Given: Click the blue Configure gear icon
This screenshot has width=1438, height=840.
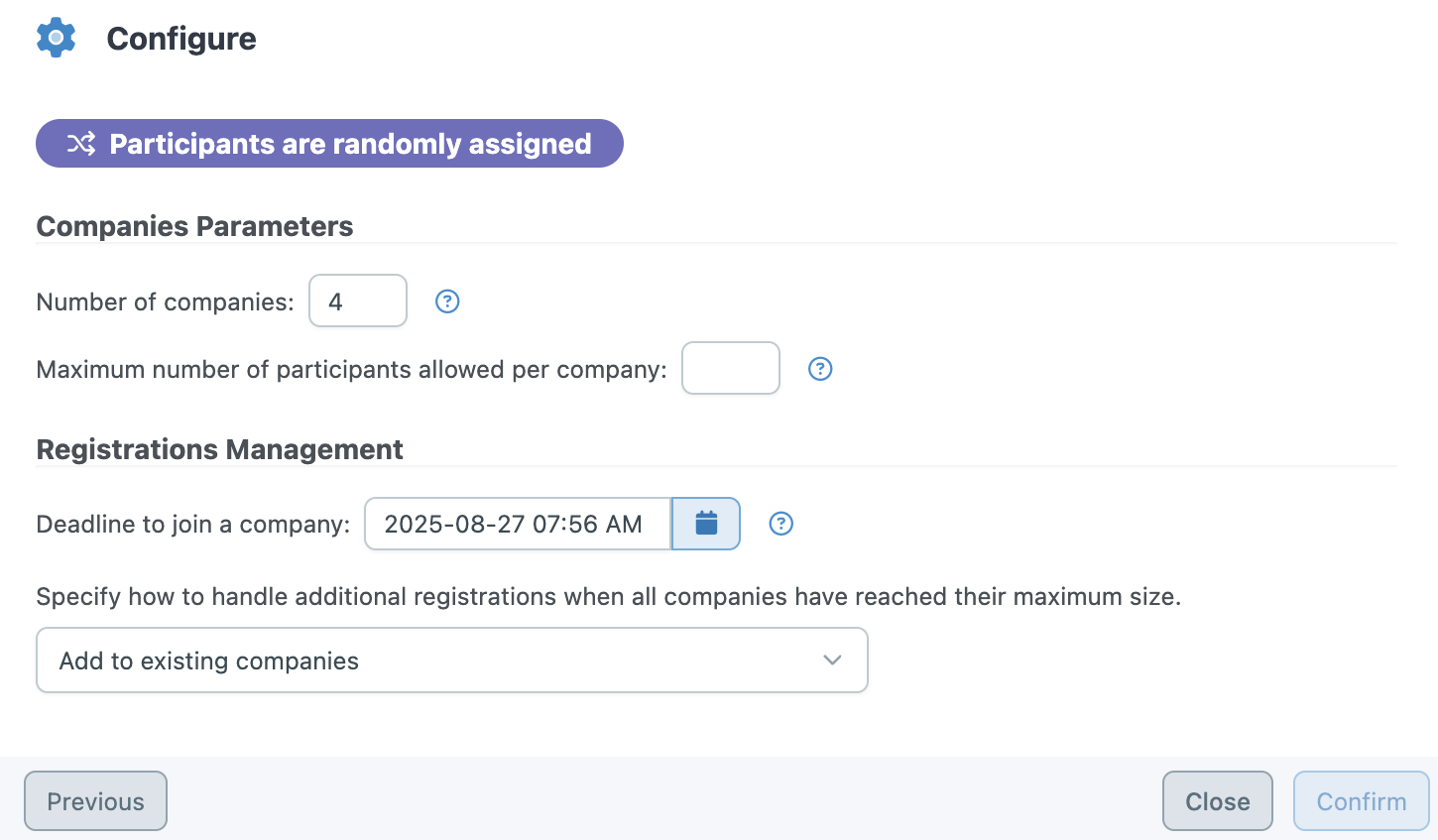Looking at the screenshot, I should point(56,38).
